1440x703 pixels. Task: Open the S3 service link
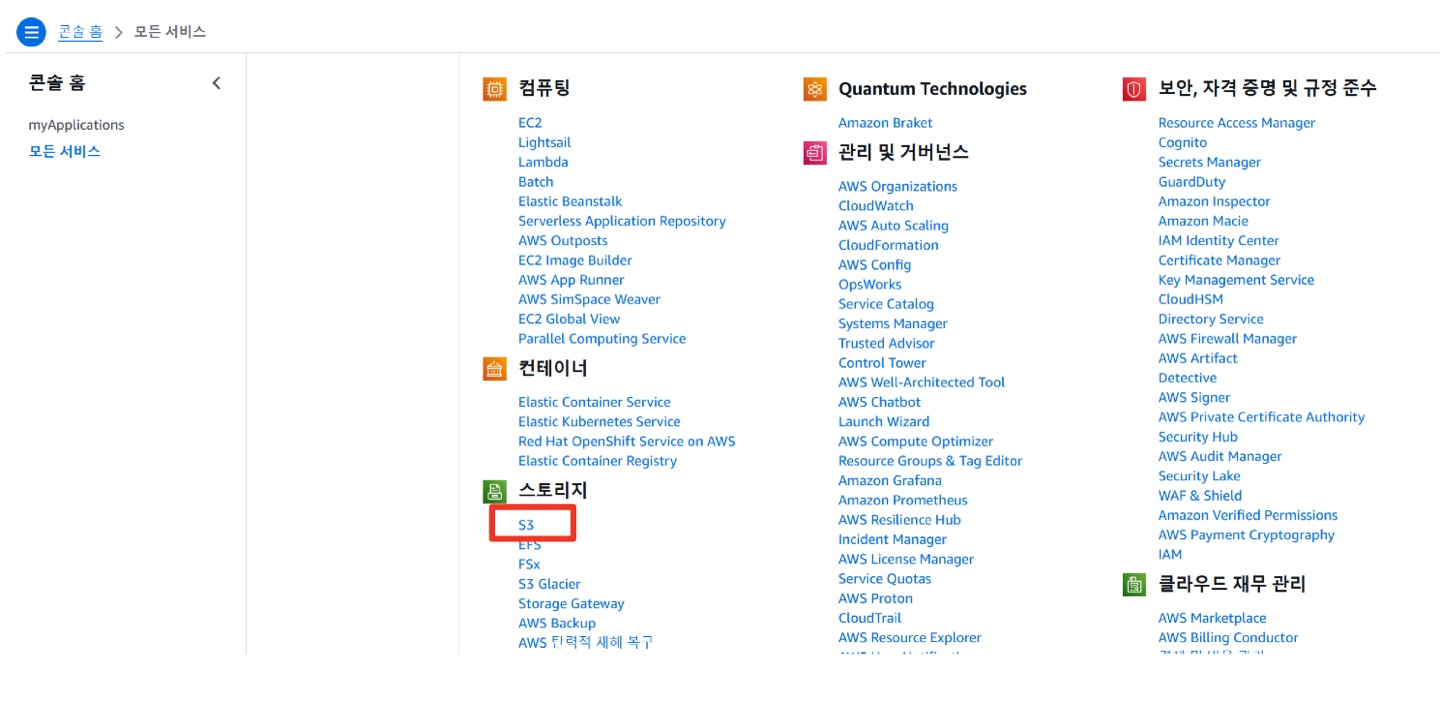tap(526, 525)
